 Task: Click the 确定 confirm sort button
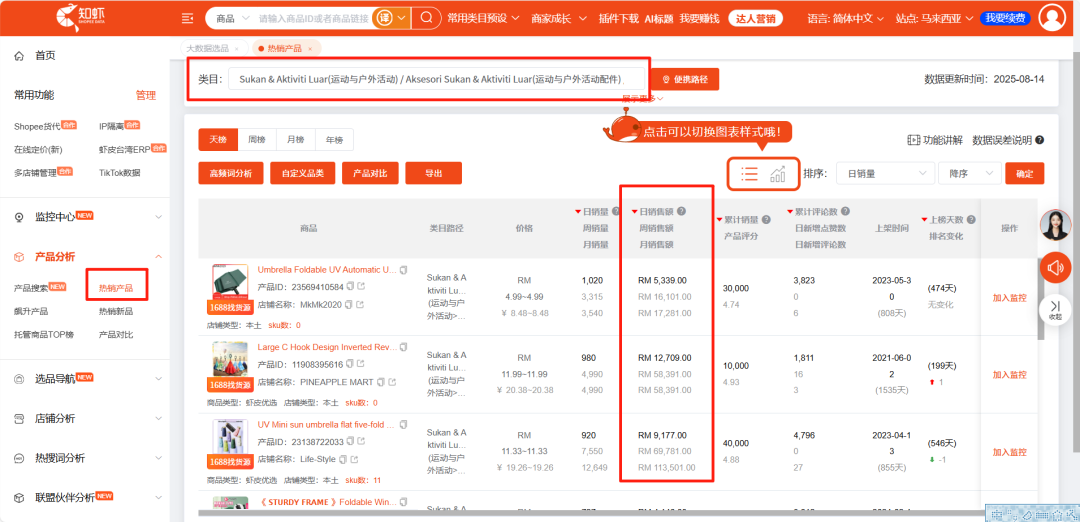coord(1024,174)
